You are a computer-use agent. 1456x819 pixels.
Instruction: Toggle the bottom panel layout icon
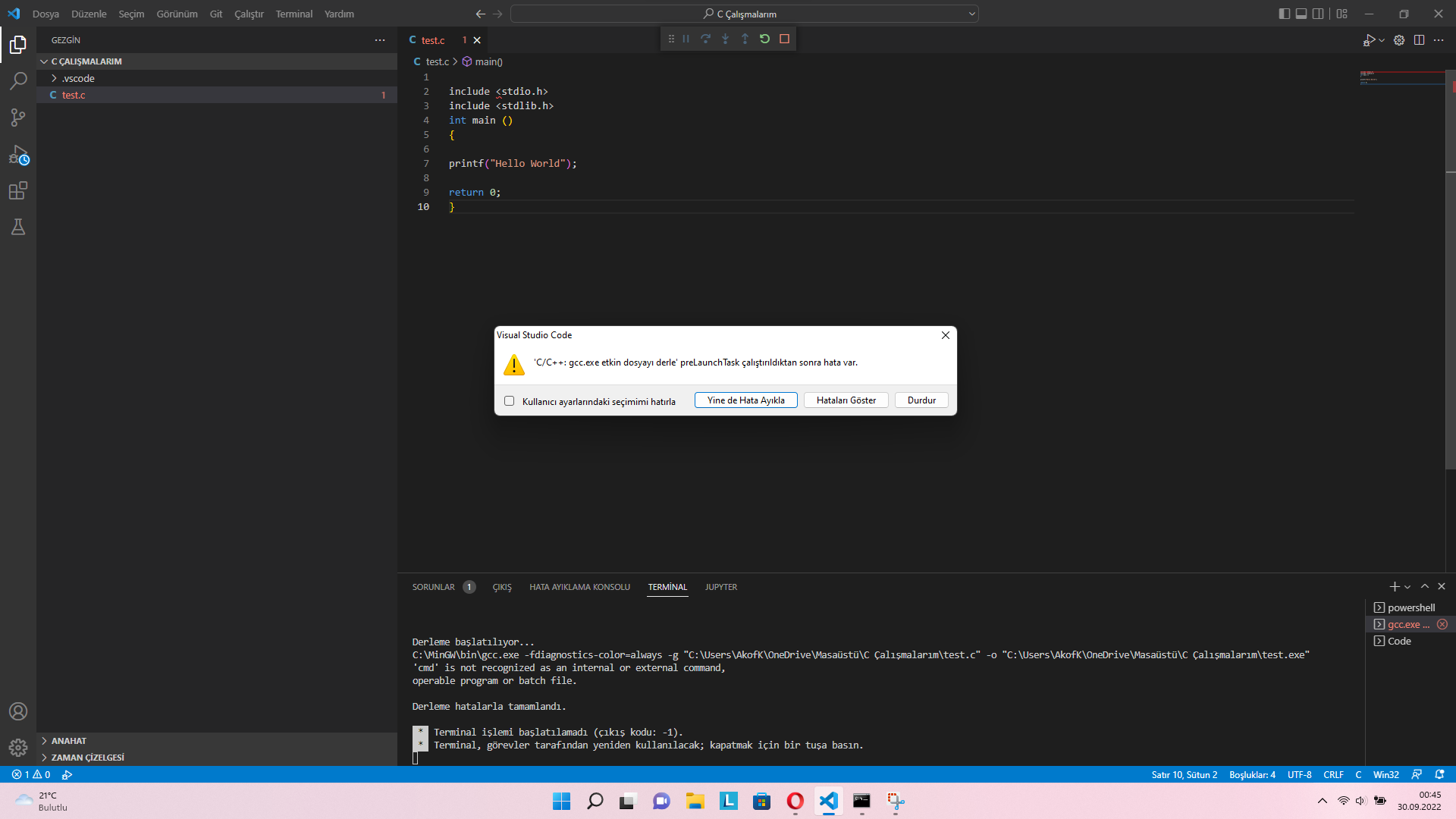pos(1301,14)
